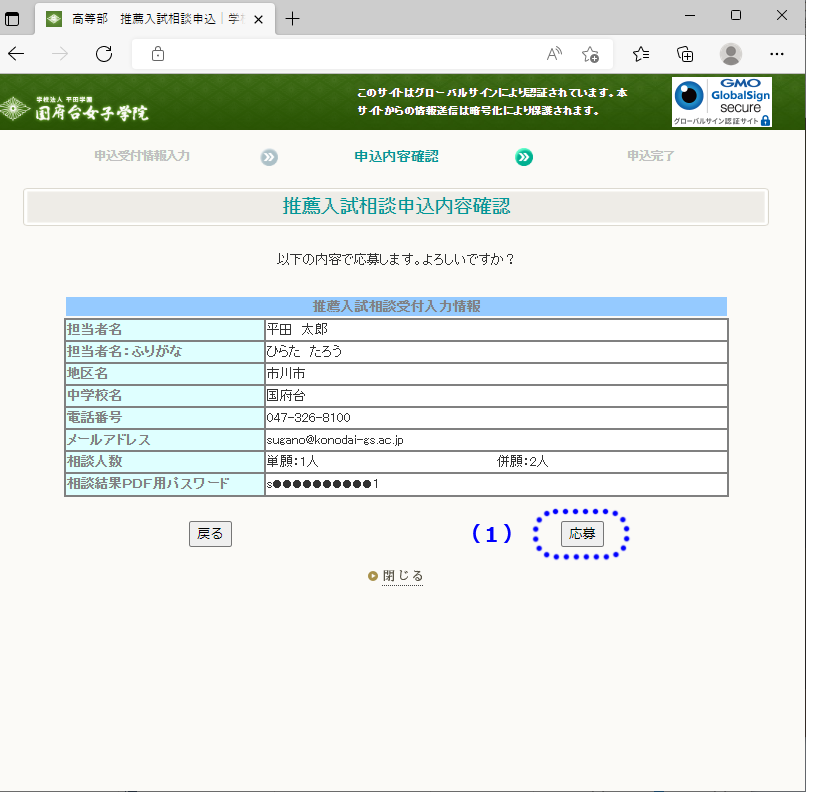The width and height of the screenshot is (819, 798).
Task: Open a new tab with plus button
Action: pos(292,18)
